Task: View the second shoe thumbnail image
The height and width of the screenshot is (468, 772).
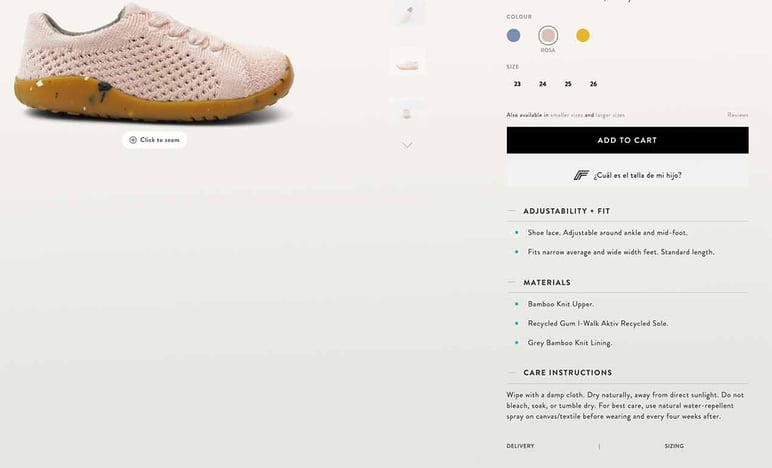Action: 407,62
